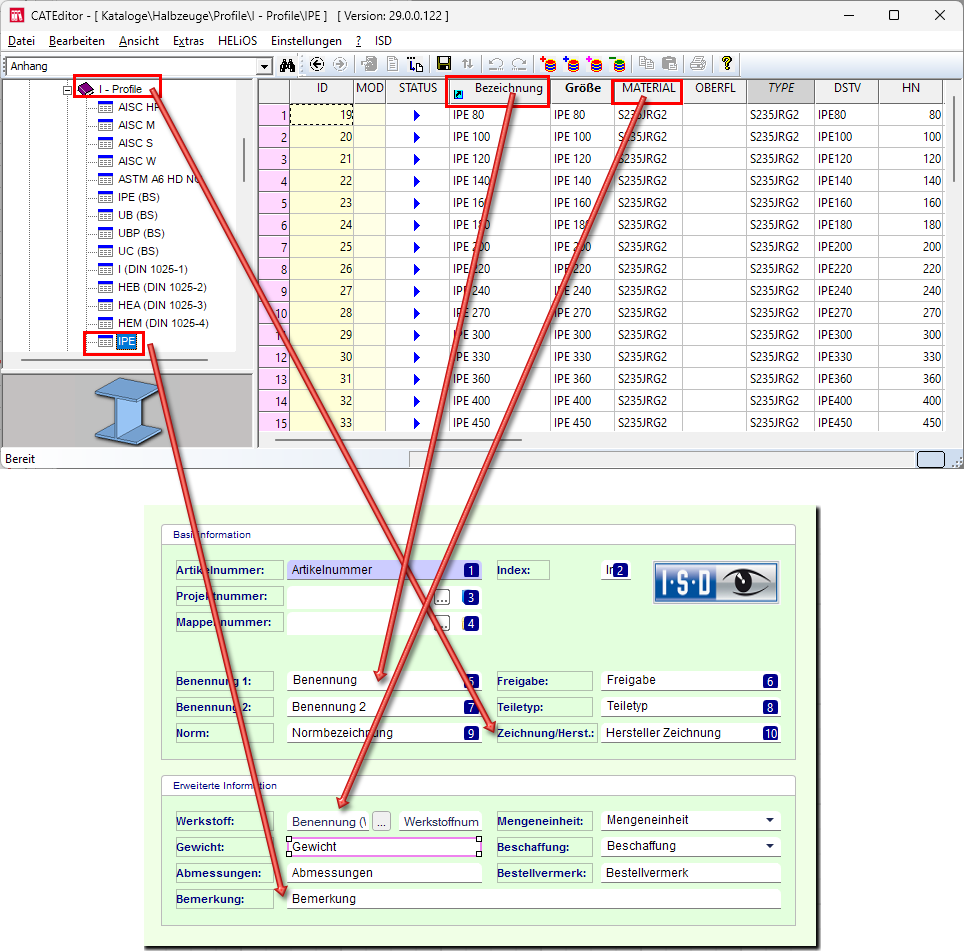Open the Anhang combo box dropdown
This screenshot has height=951, width=964.
click(x=265, y=66)
